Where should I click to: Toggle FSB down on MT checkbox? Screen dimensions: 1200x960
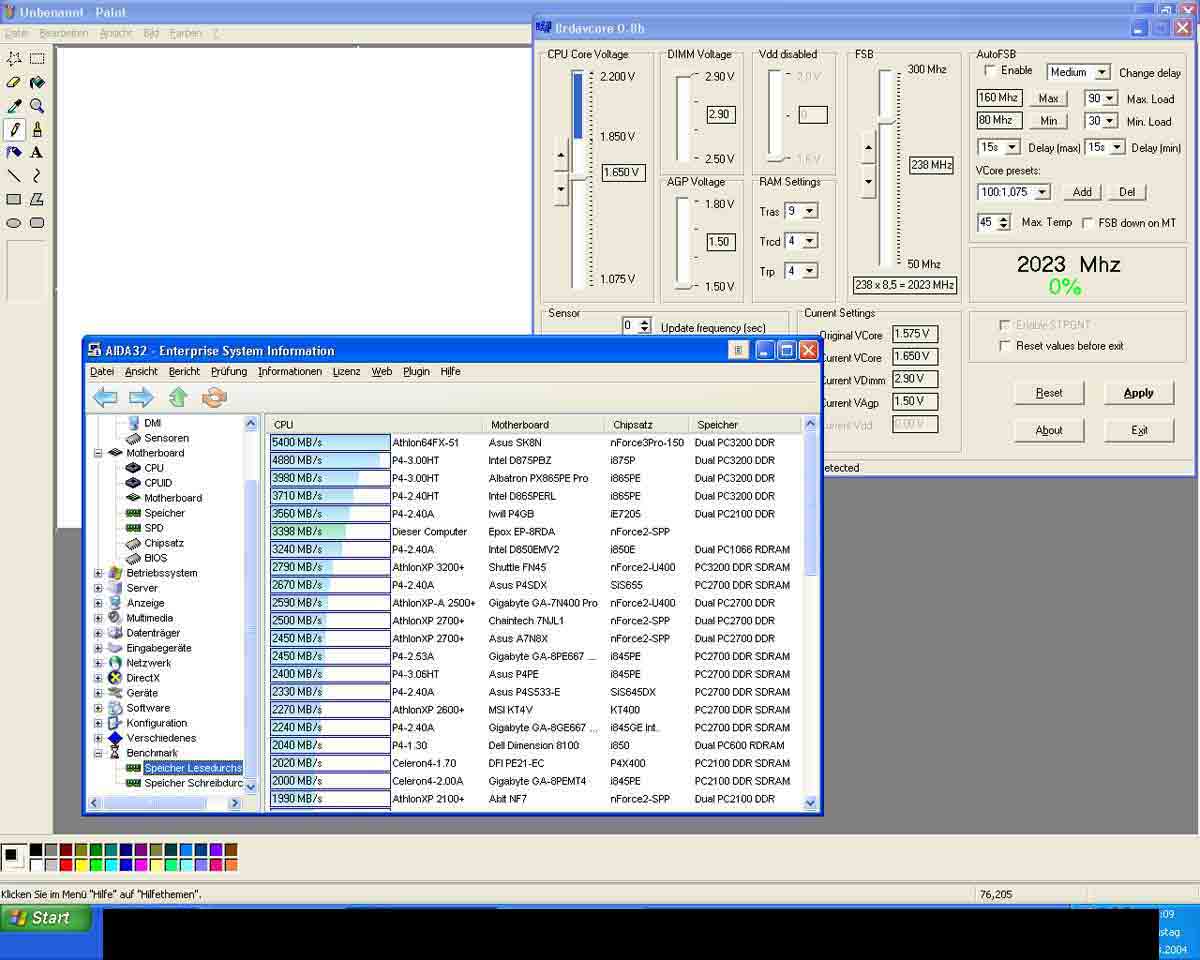pos(1088,223)
